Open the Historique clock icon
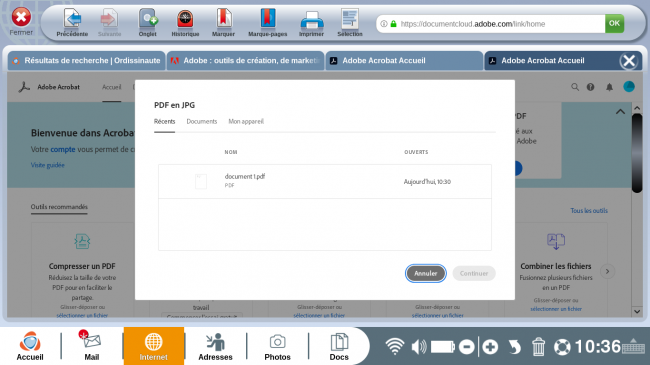Viewport: 650px width, 365px height. pos(185,19)
